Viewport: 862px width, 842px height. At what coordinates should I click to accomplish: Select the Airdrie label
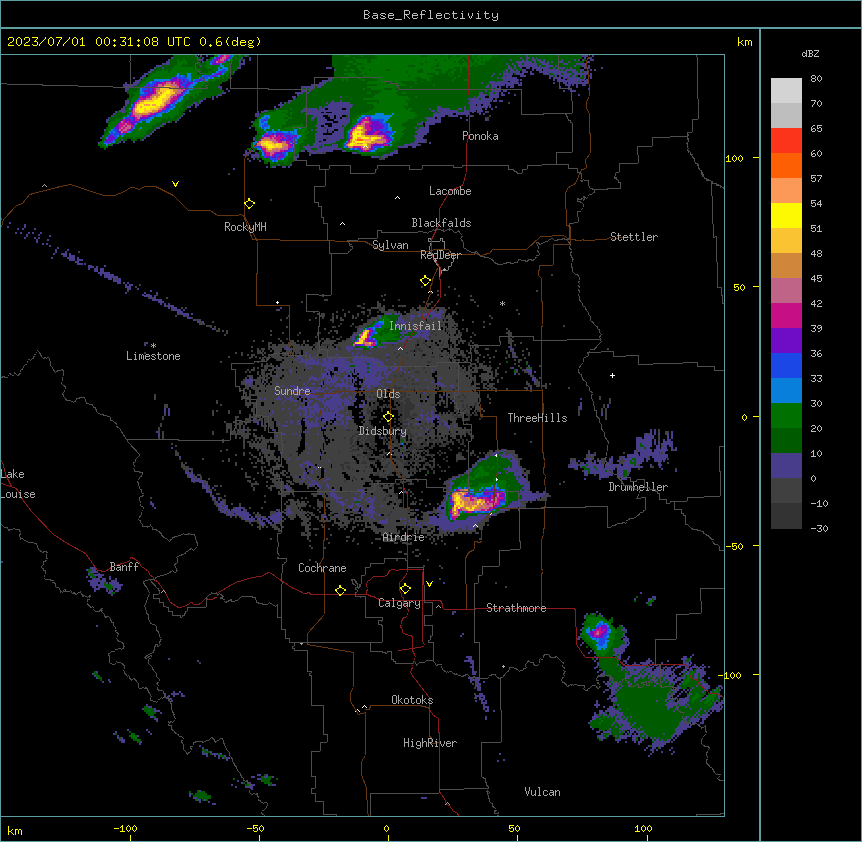(x=404, y=537)
